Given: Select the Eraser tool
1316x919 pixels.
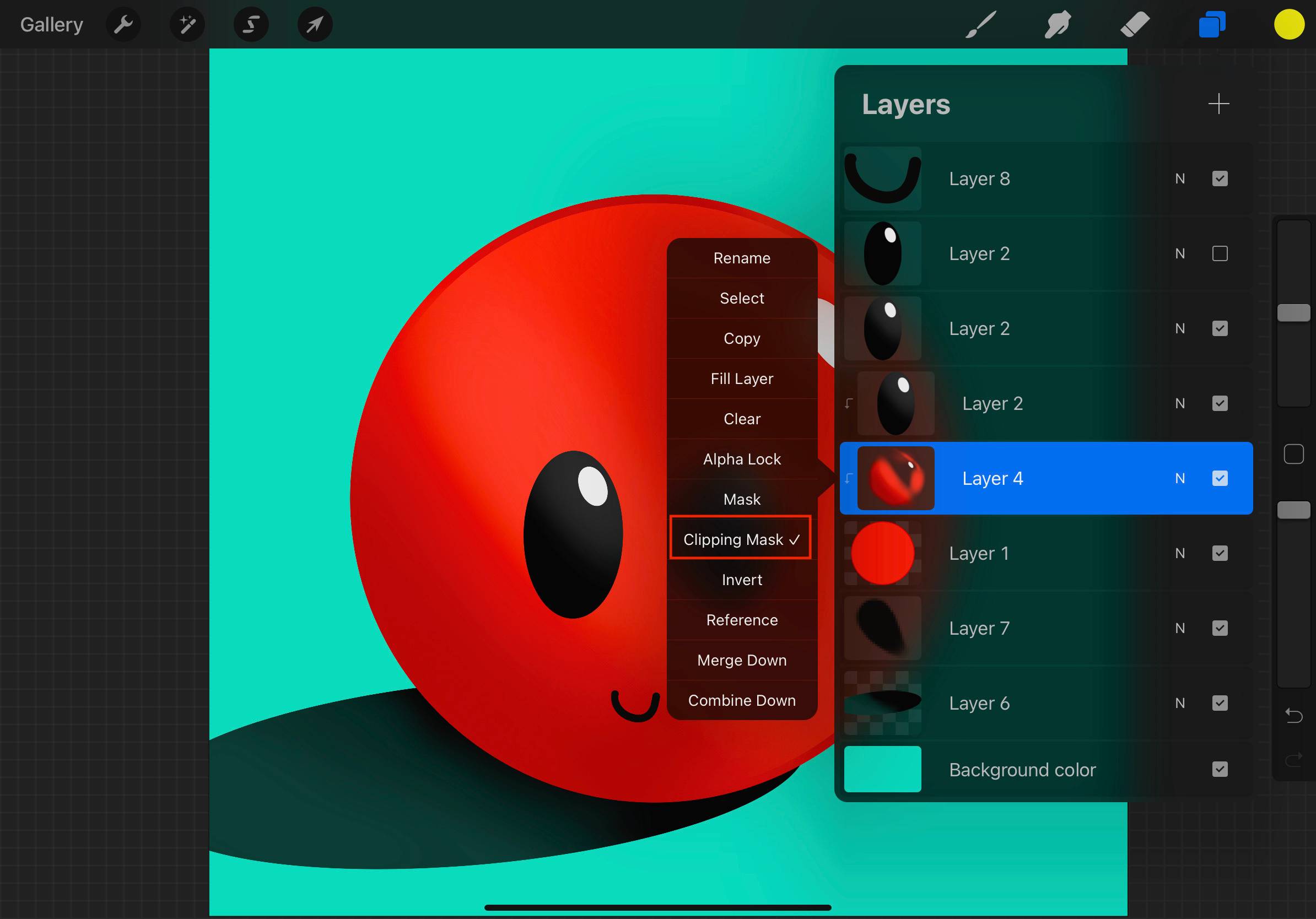Looking at the screenshot, I should tap(1134, 25).
